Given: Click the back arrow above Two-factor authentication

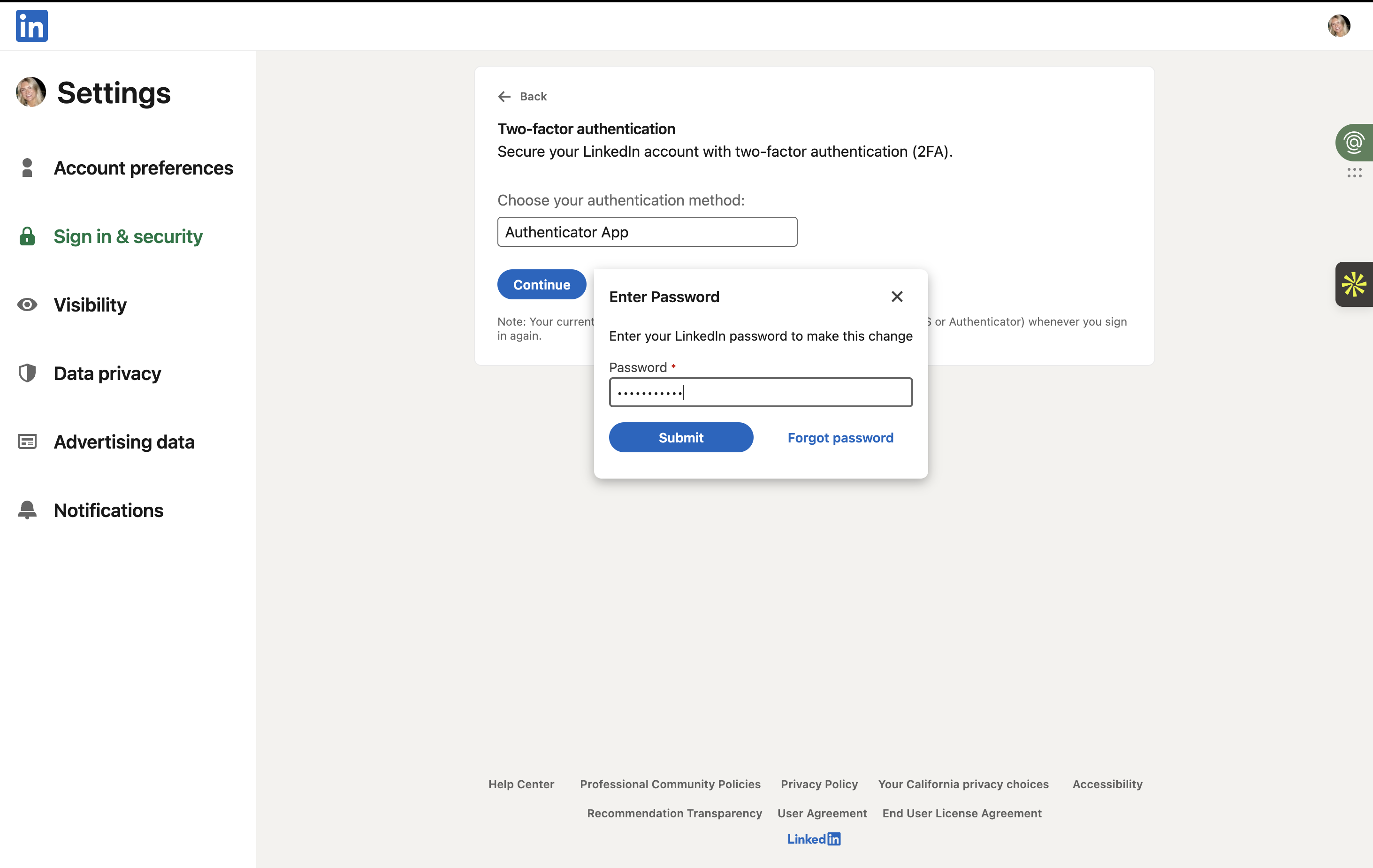Looking at the screenshot, I should pyautogui.click(x=504, y=96).
